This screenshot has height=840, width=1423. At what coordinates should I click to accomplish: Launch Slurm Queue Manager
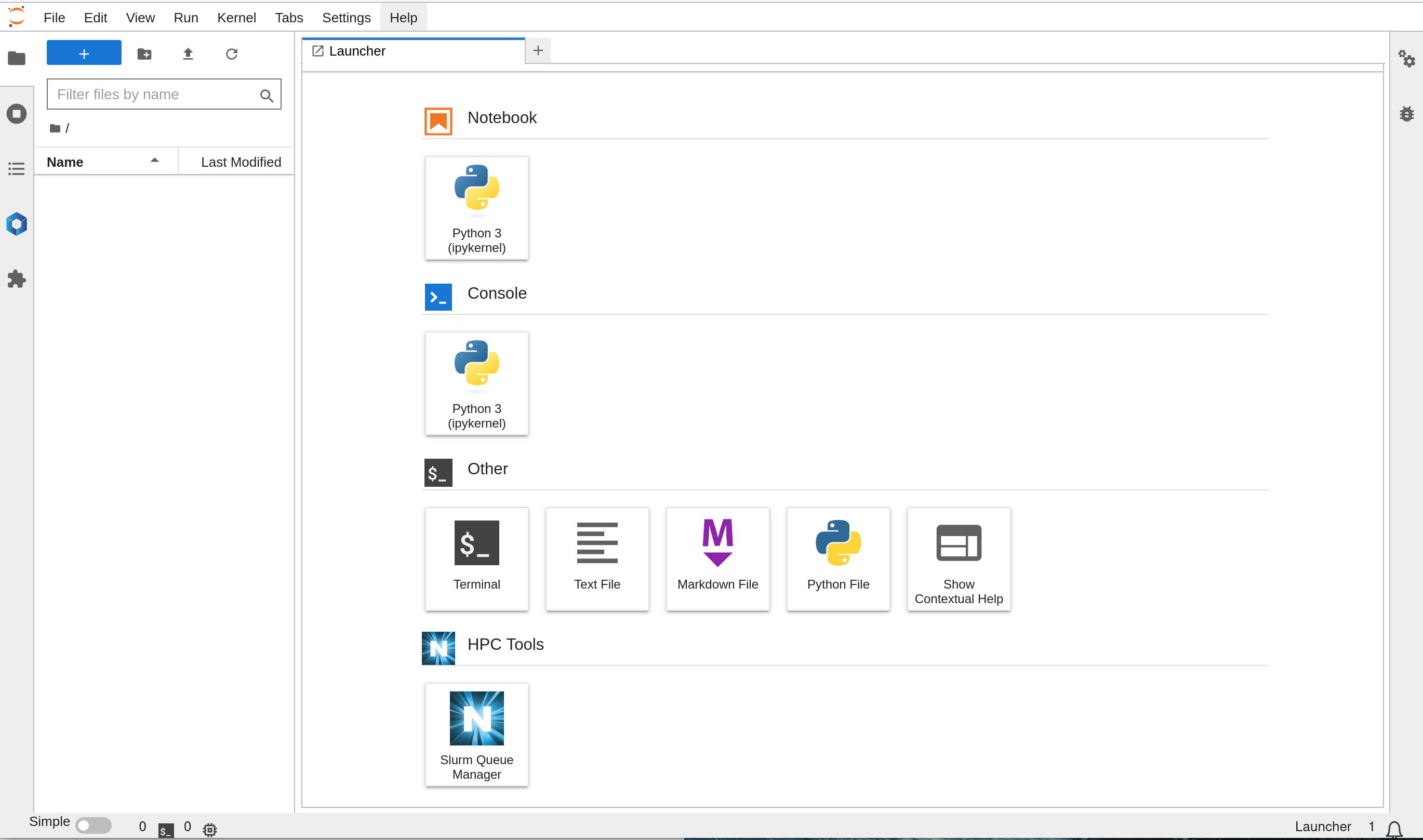tap(476, 734)
